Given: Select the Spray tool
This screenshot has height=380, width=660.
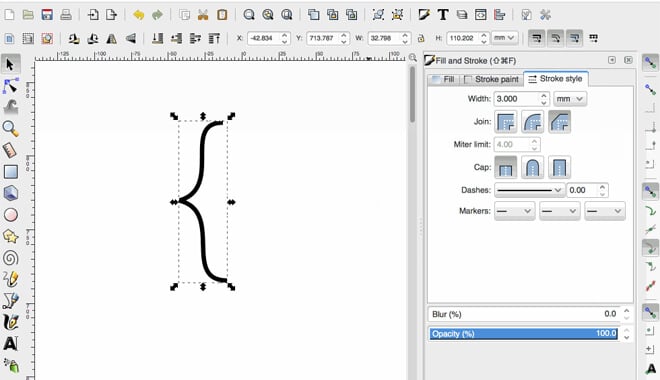Looking at the screenshot, I should pyautogui.click(x=11, y=365).
